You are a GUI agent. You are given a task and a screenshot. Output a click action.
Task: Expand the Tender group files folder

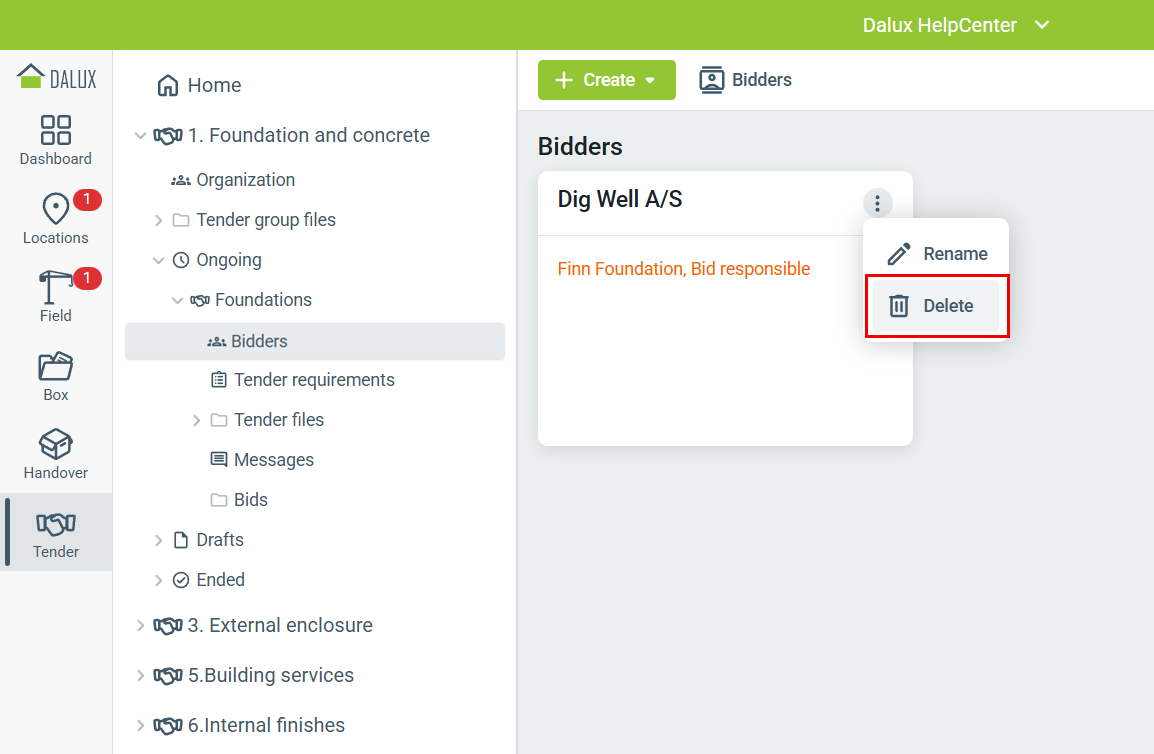[158, 220]
